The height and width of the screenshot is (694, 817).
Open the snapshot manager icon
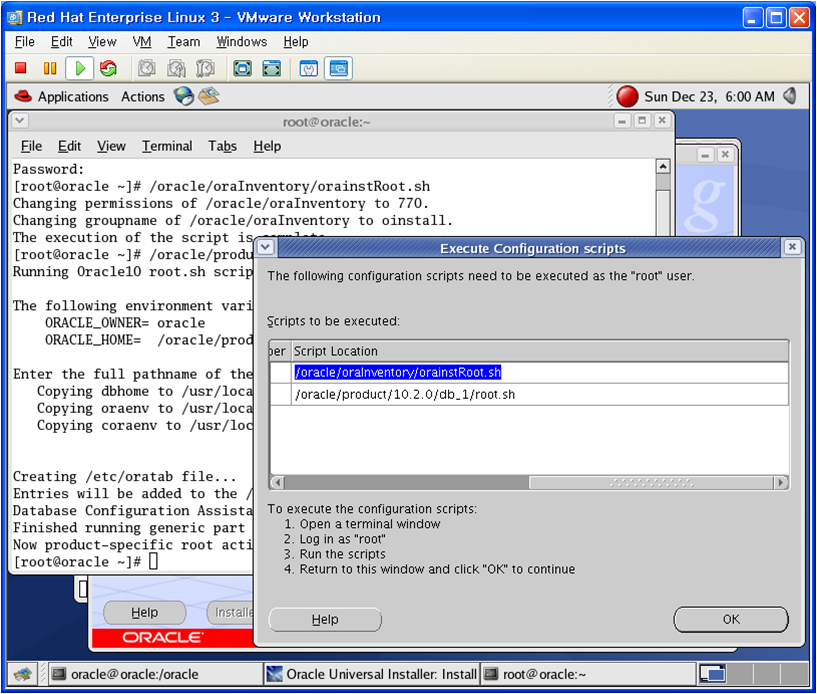click(205, 68)
